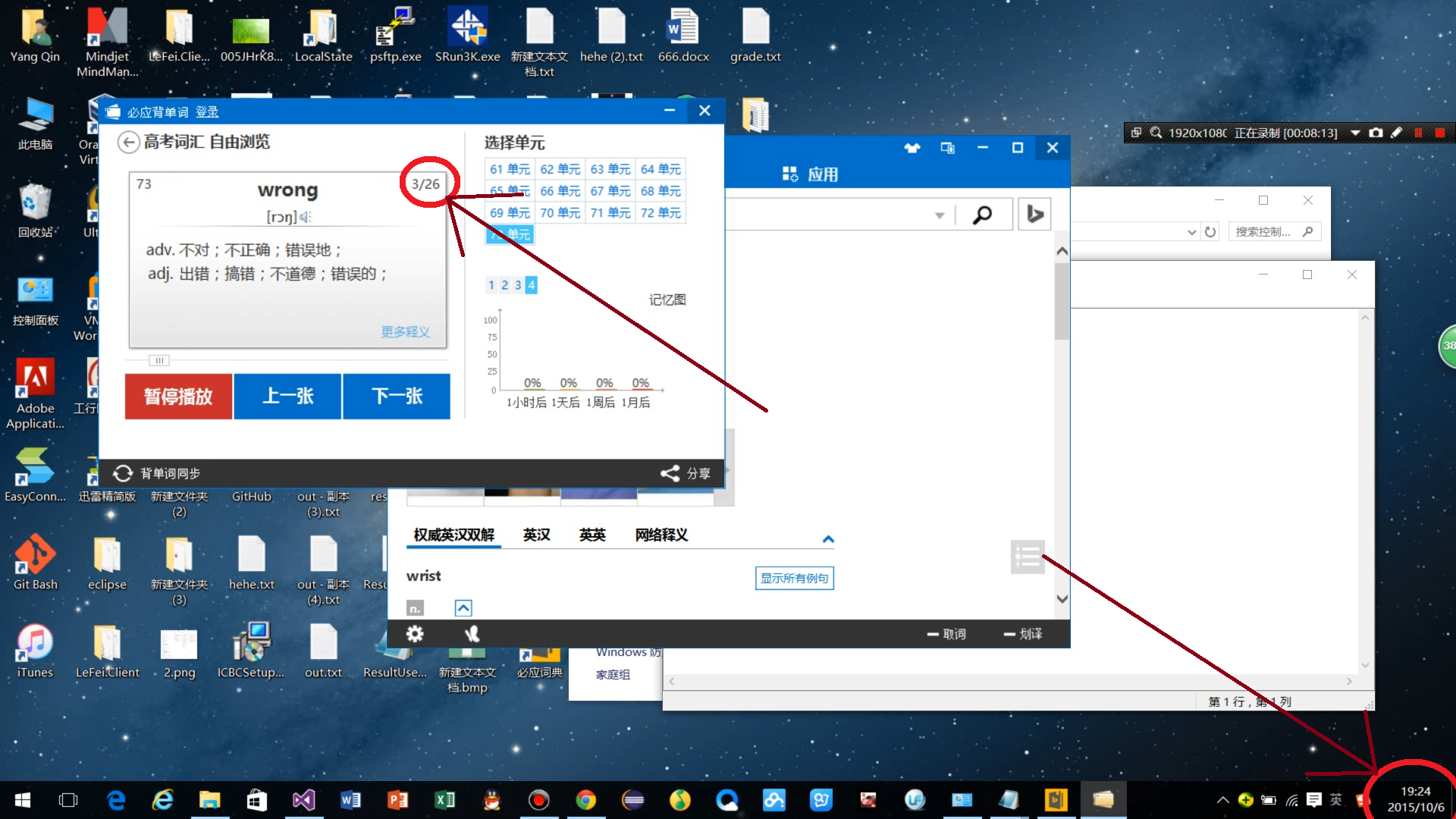1456x819 pixels.
Task: Click the 分享 share icon
Action: pyautogui.click(x=670, y=473)
